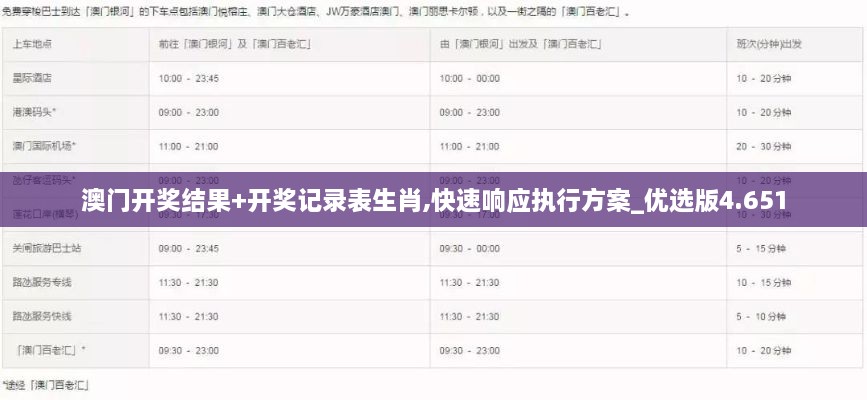Click 港澳码头 time in the 前往「澳门银河」 column
The height and width of the screenshot is (400, 867).
click(189, 112)
